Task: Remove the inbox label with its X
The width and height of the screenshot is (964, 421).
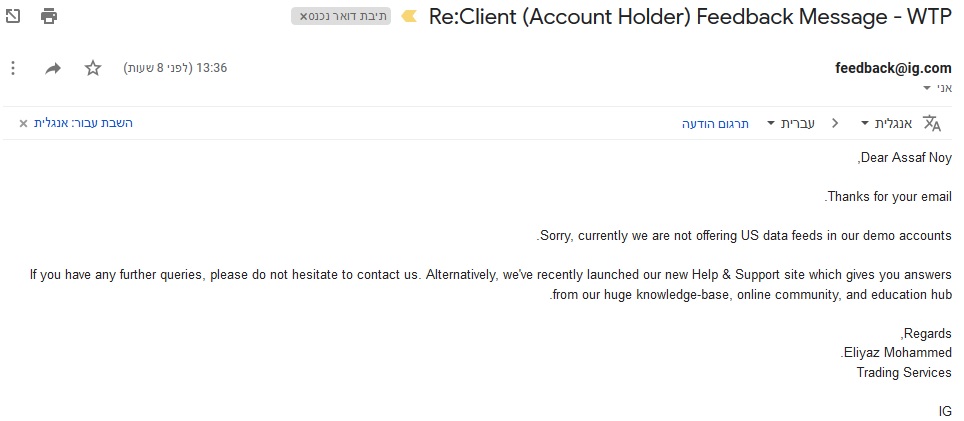Action: [x=304, y=17]
